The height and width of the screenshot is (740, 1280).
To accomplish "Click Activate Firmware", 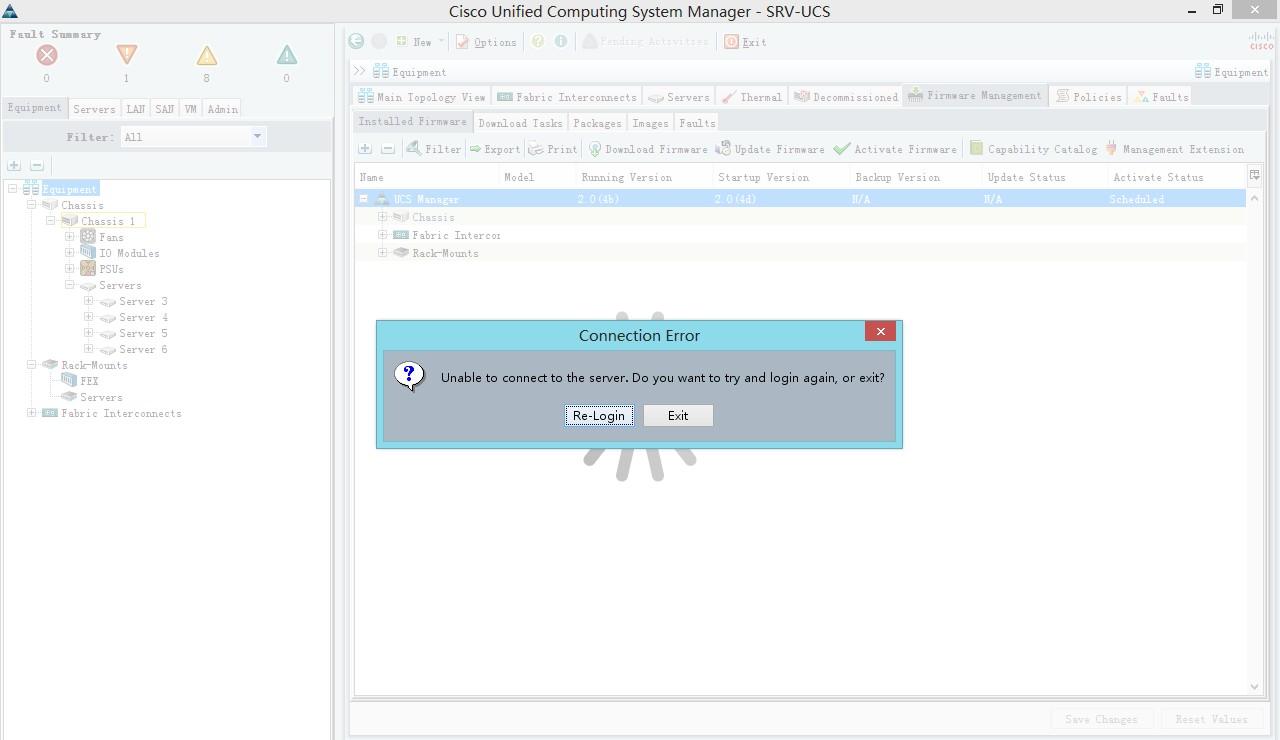I will pos(896,149).
